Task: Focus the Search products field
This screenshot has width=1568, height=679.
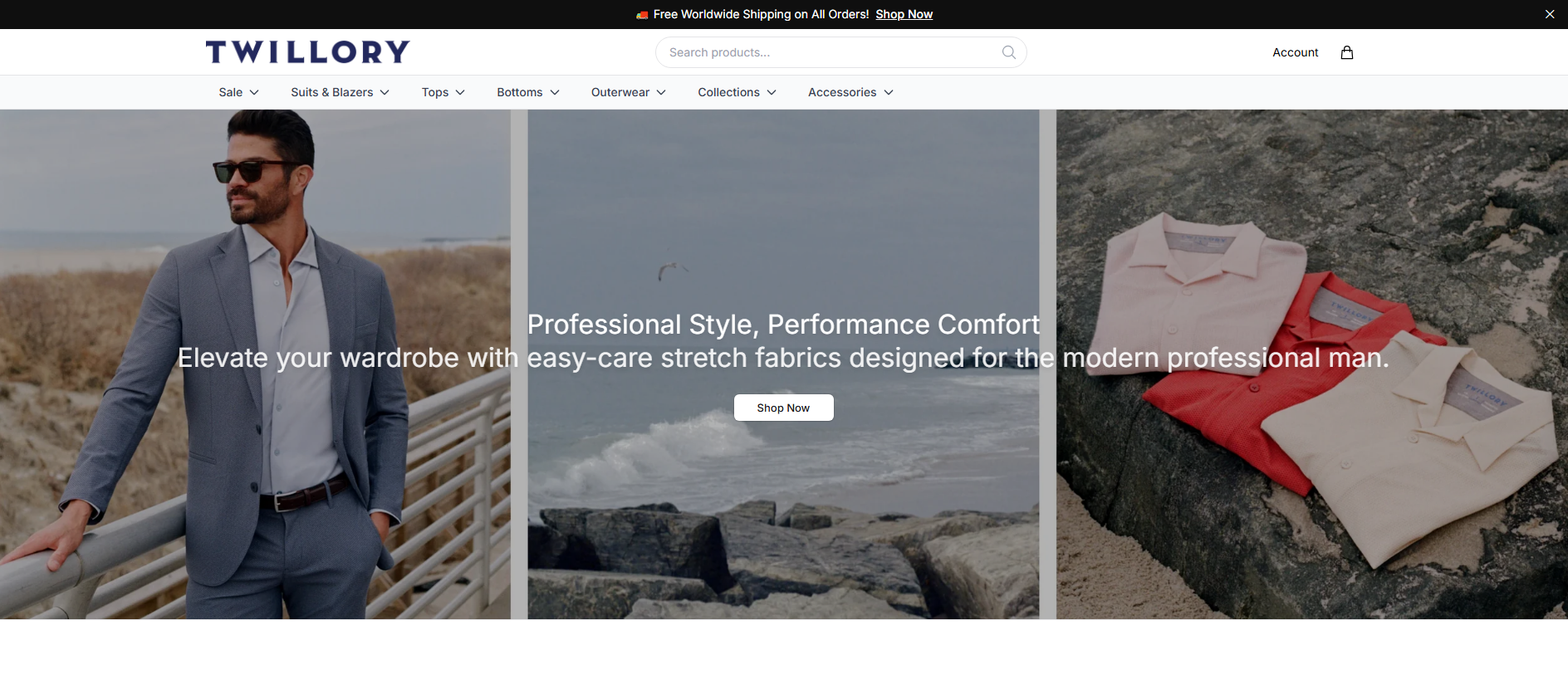Action: tap(841, 52)
